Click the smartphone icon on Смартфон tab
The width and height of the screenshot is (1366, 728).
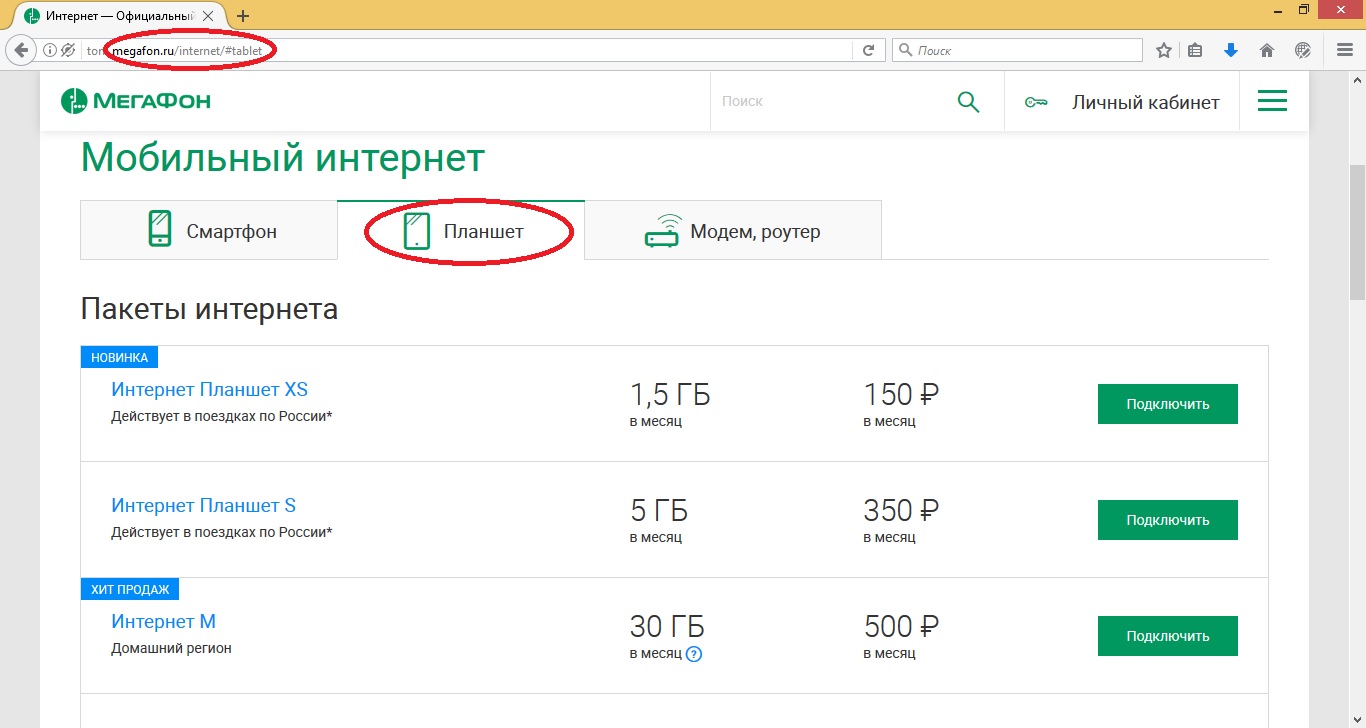pos(160,229)
